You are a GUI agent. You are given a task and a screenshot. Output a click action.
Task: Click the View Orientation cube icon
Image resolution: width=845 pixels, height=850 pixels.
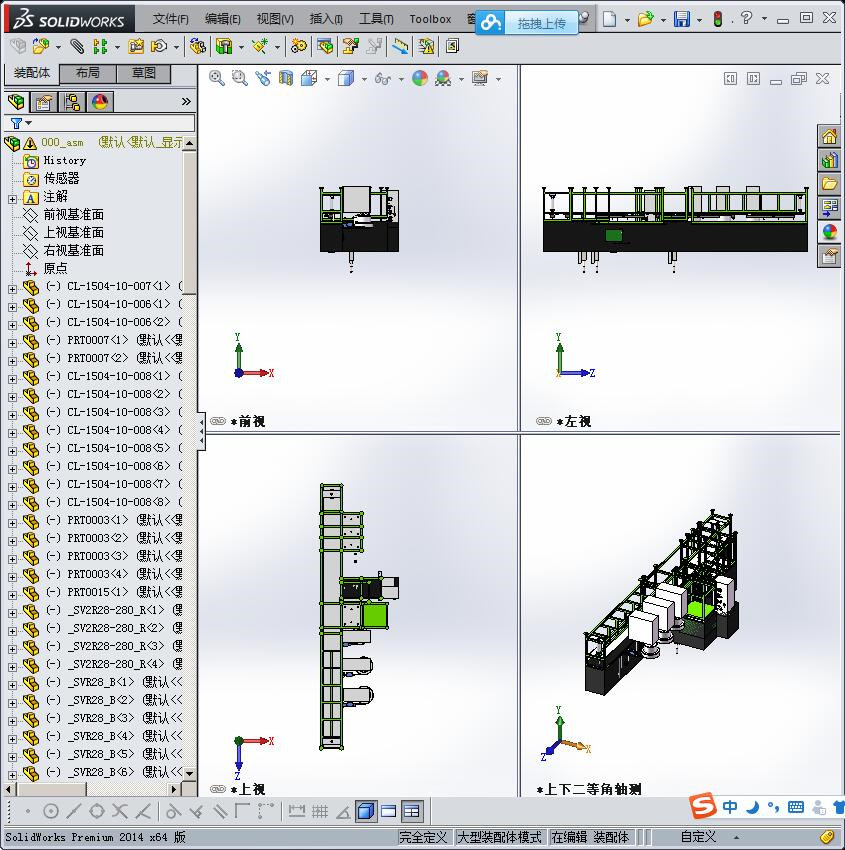[309, 79]
